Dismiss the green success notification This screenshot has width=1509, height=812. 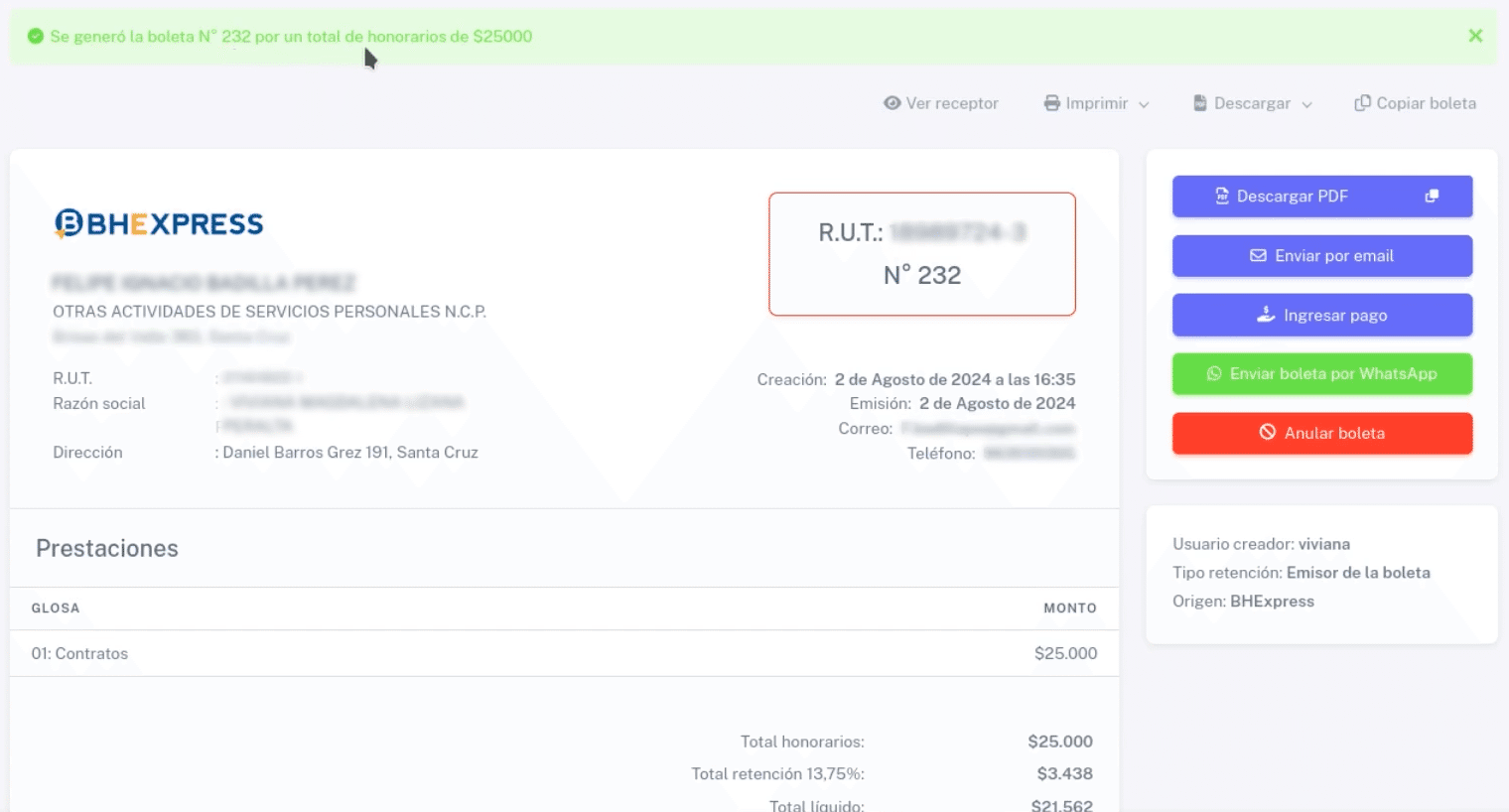pos(1475,36)
